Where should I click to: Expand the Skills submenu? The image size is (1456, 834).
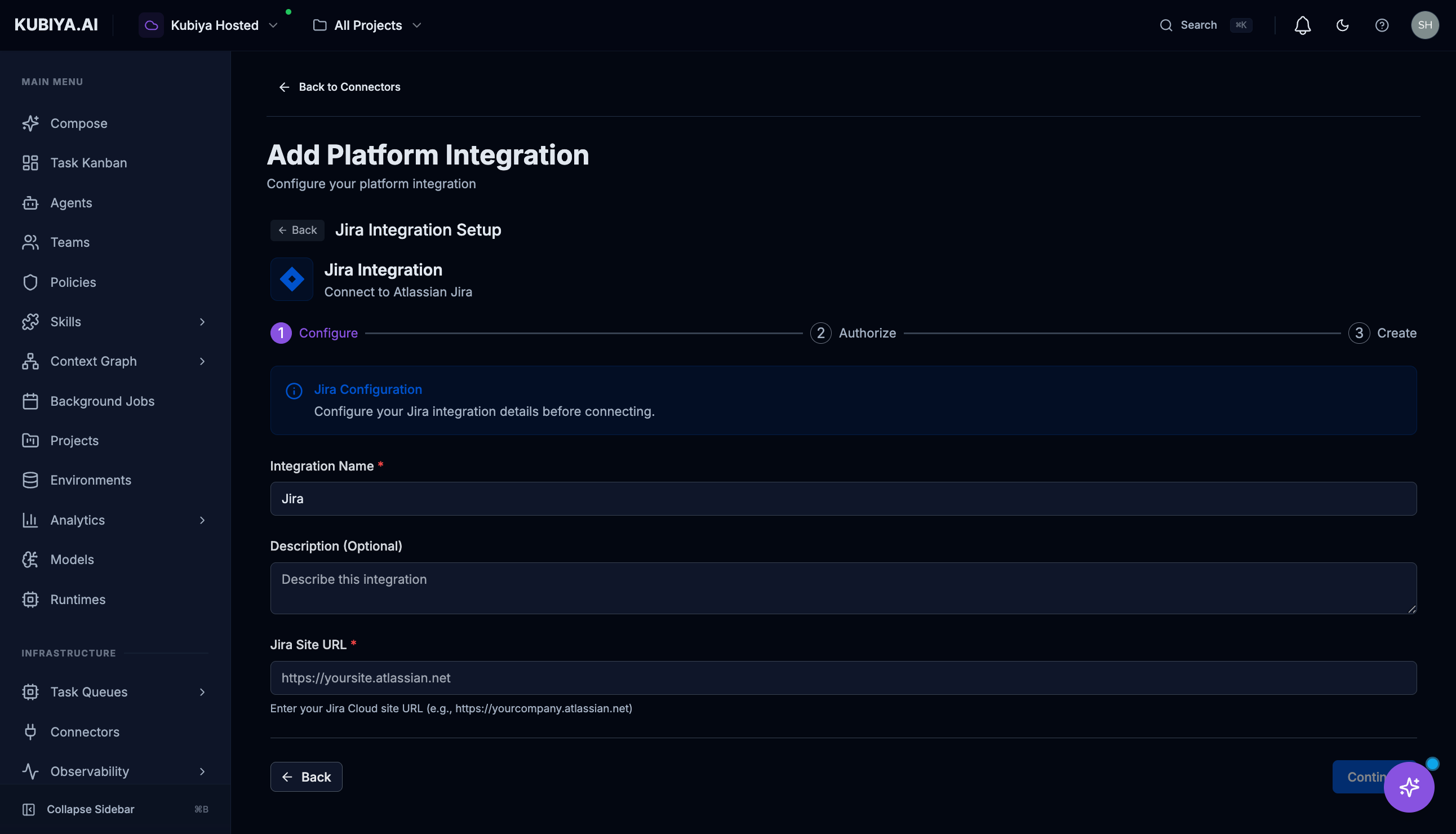[x=65, y=321]
